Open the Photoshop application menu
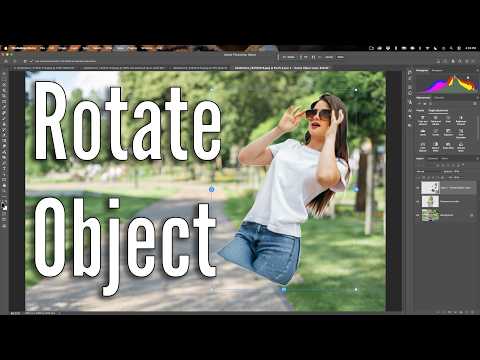The image size is (480, 360). pos(23,48)
